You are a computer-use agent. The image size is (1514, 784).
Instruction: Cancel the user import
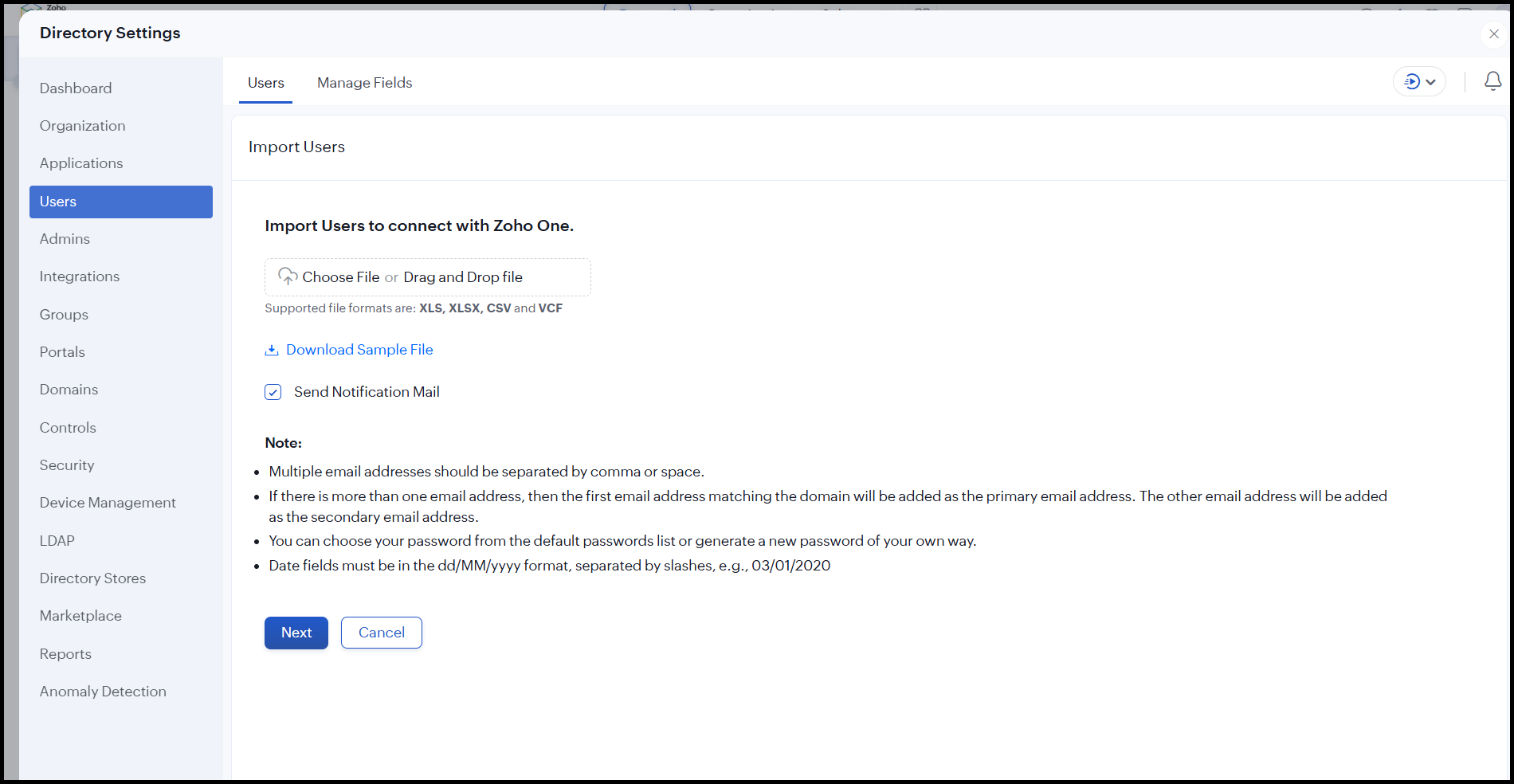point(381,633)
